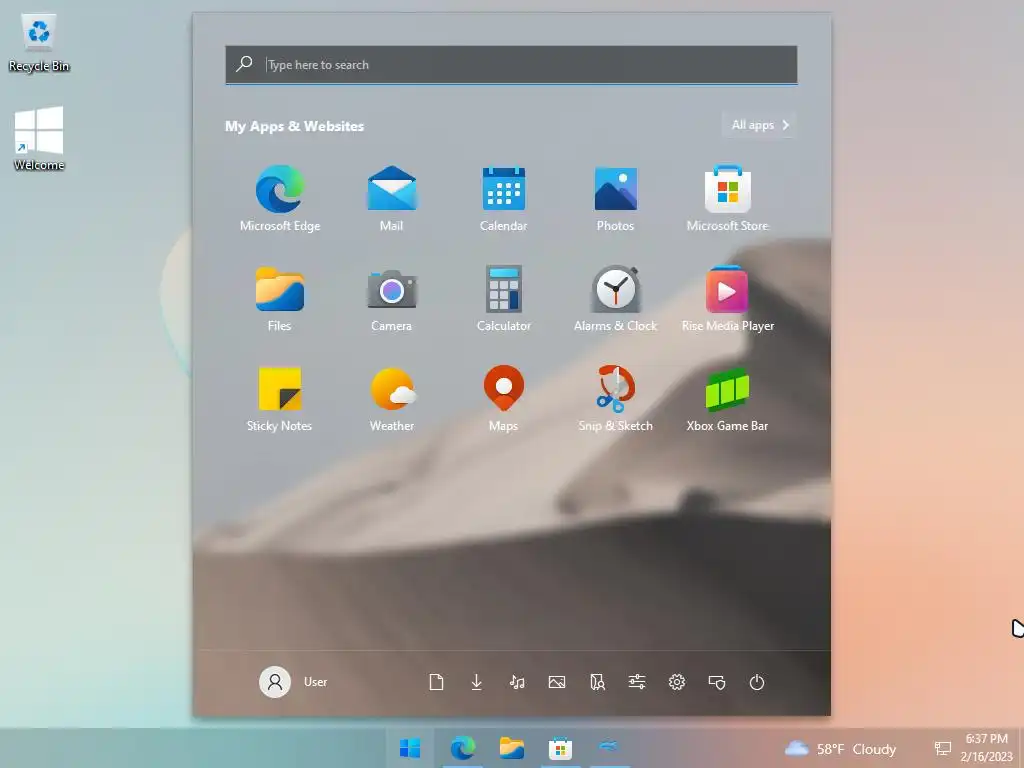Viewport: 1024px width, 768px height.
Task: Open Microsoft Edge from Start menu
Action: (280, 198)
